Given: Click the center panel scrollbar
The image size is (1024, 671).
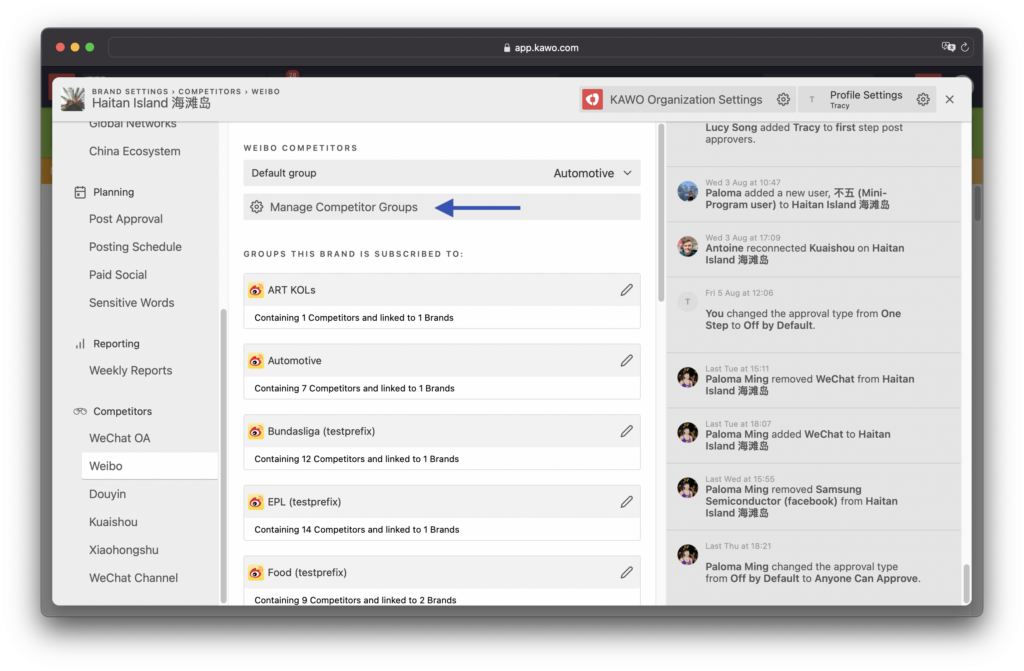Looking at the screenshot, I should click(x=661, y=212).
